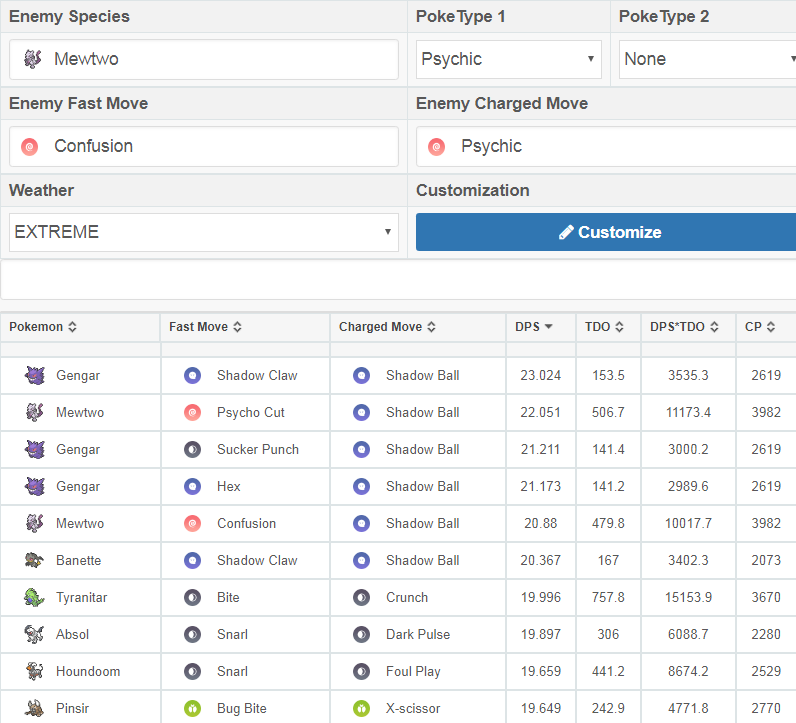Sort table by Fast Move column
Image resolution: width=796 pixels, height=723 pixels.
(x=205, y=327)
